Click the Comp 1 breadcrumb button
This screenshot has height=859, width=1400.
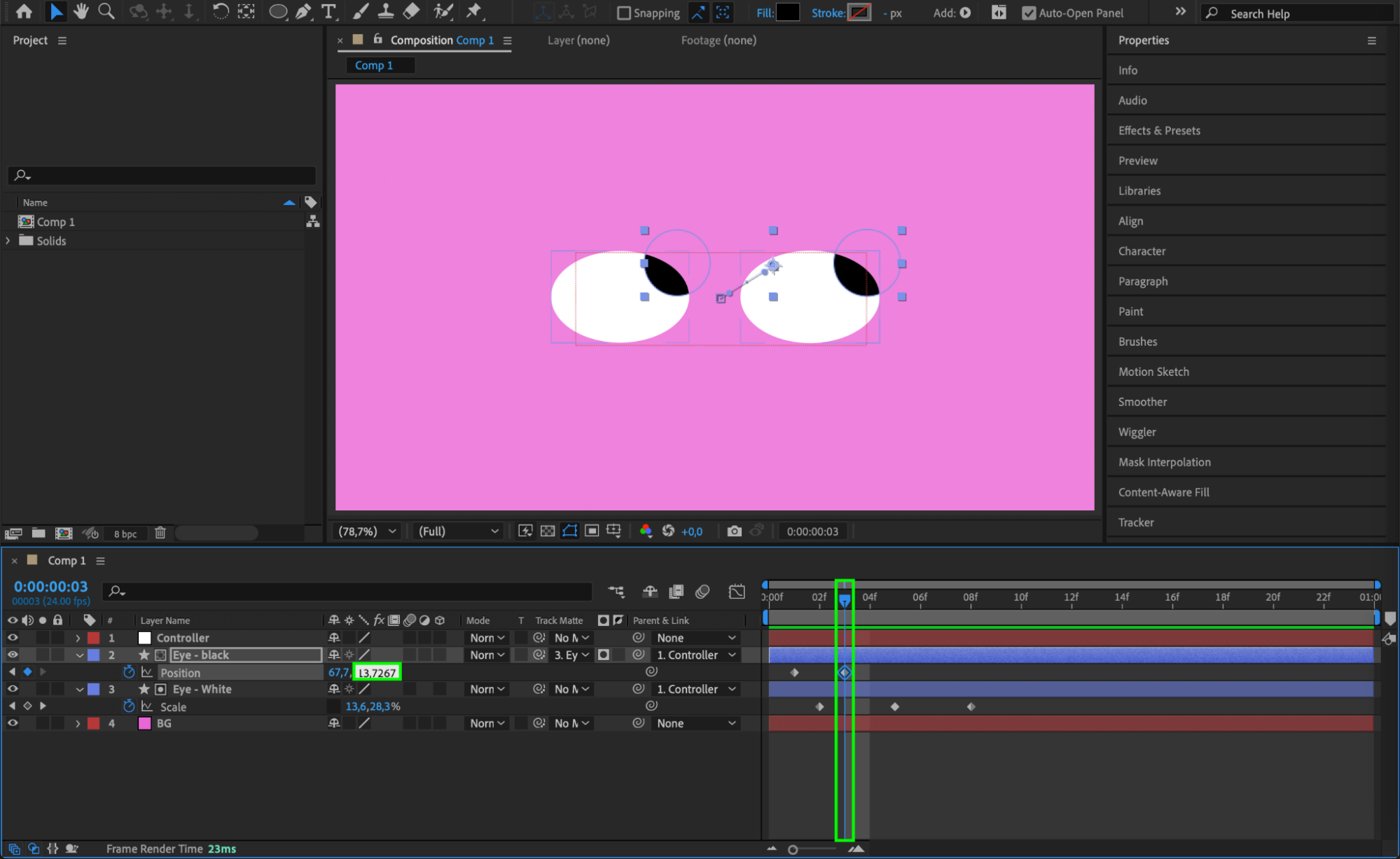point(374,65)
